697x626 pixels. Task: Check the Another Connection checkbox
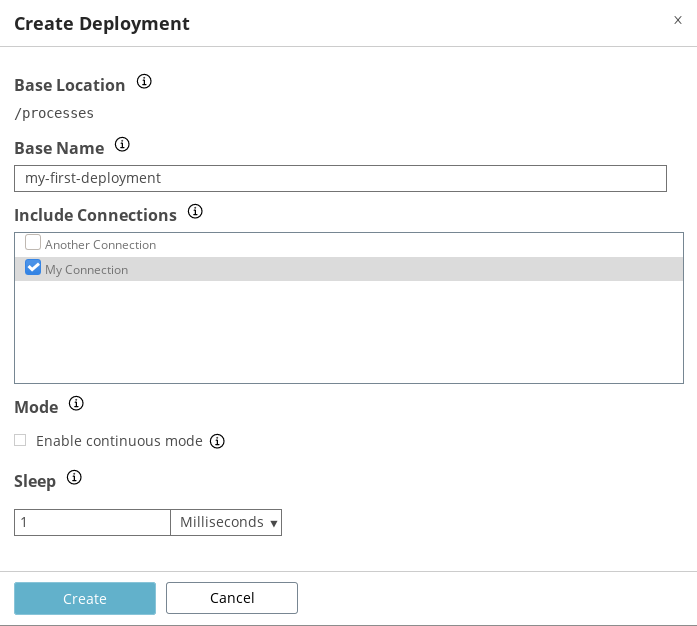pos(33,243)
